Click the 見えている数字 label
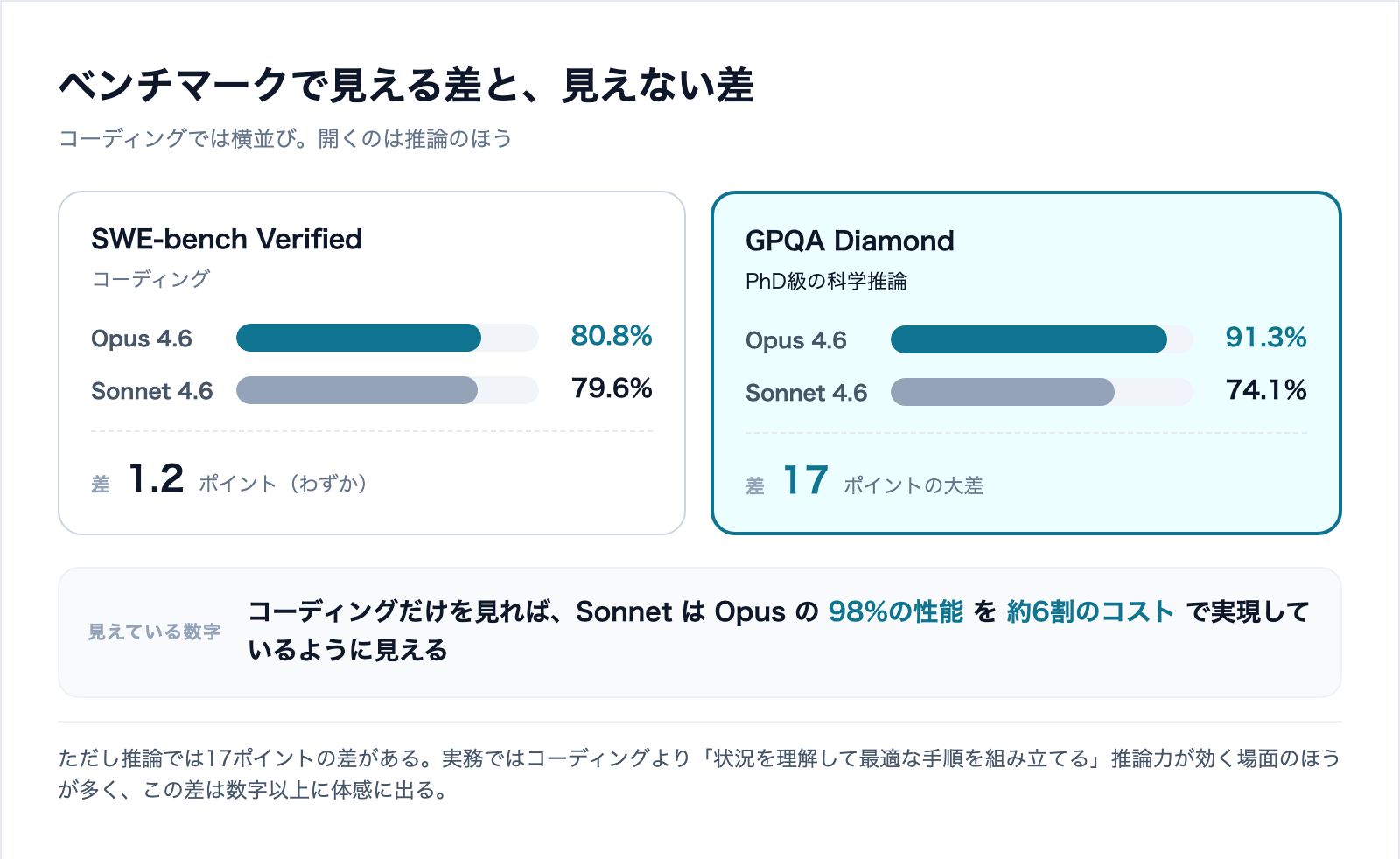Image resolution: width=1400 pixels, height=859 pixels. coord(154,632)
